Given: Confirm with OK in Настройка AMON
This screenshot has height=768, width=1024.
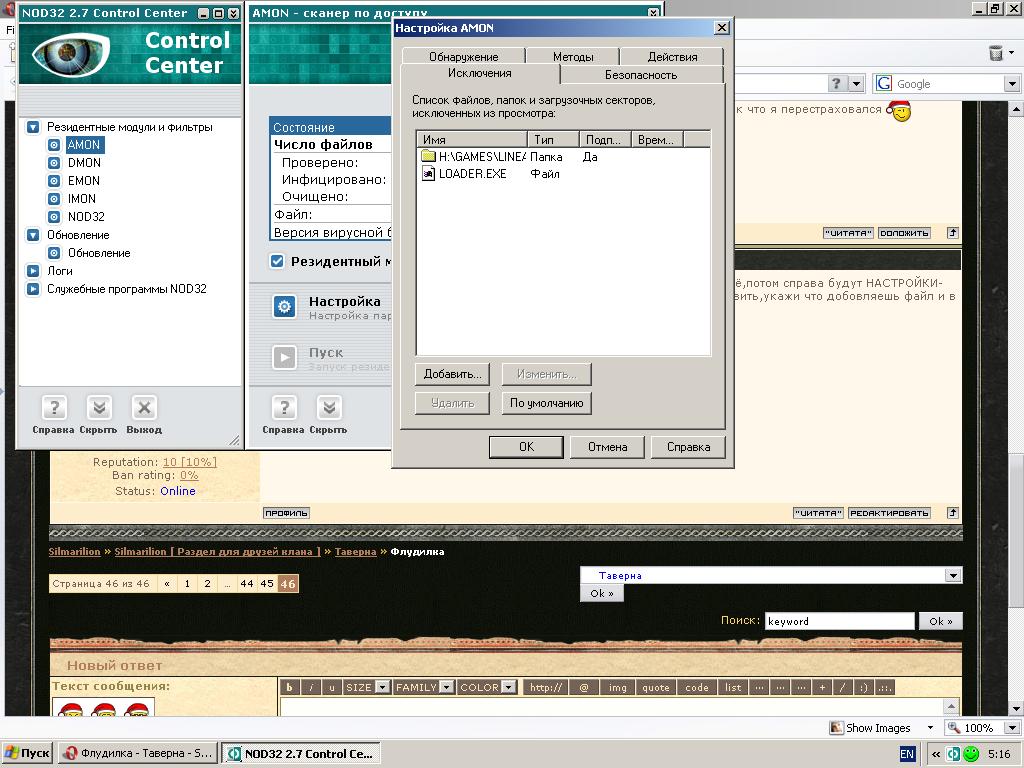Looking at the screenshot, I should [x=526, y=447].
